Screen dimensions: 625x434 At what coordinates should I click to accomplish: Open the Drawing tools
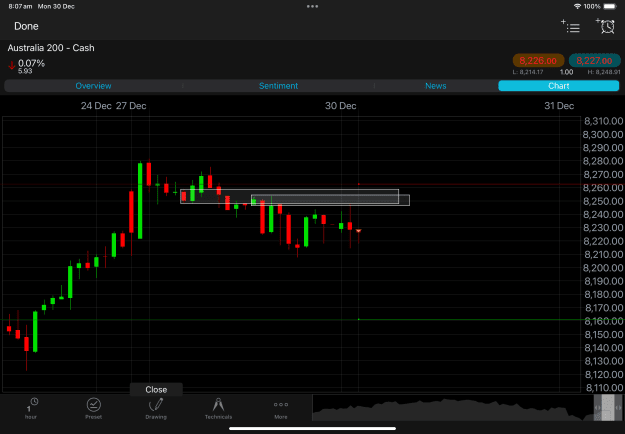(x=156, y=408)
